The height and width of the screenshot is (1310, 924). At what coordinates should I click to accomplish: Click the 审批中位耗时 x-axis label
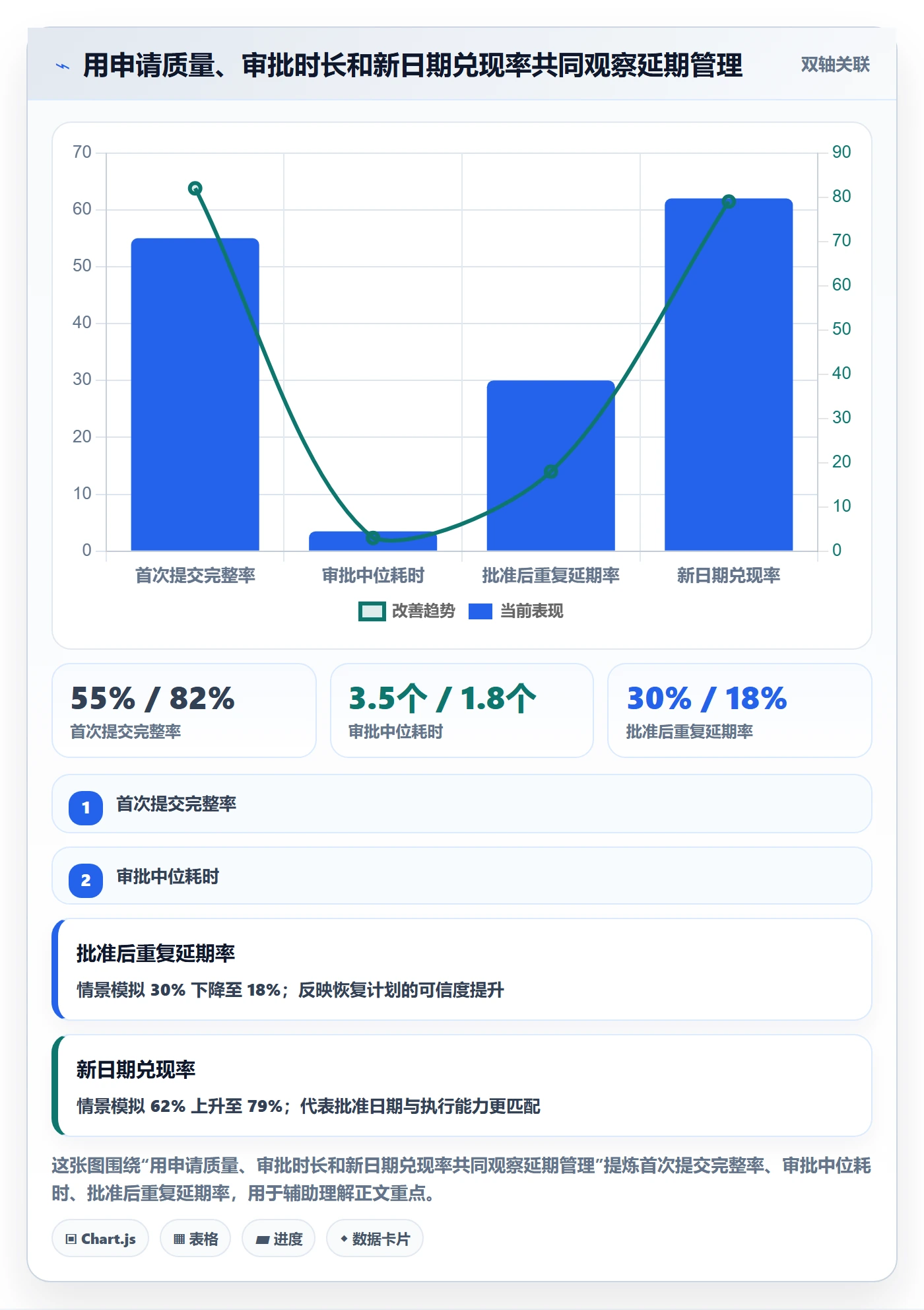[x=373, y=576]
